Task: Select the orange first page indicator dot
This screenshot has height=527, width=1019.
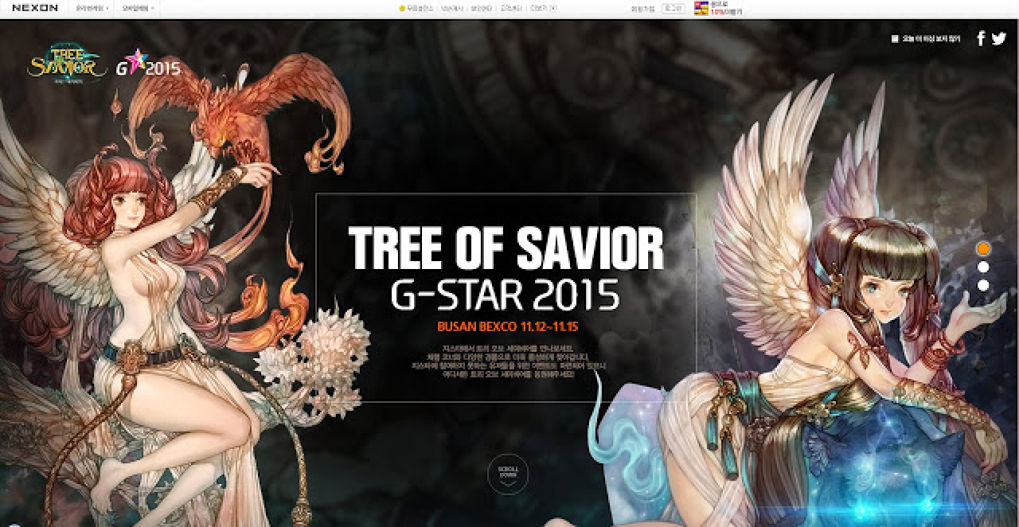Action: (983, 248)
